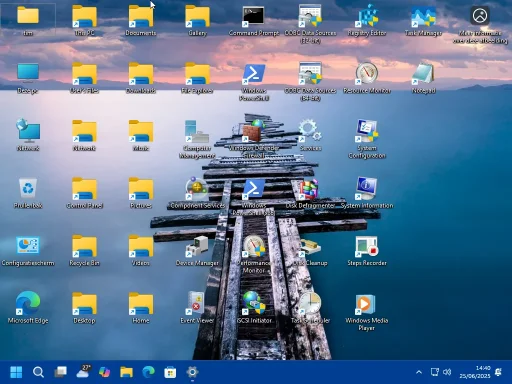Open the This PC shortcut
512x384 pixels.
[84, 19]
